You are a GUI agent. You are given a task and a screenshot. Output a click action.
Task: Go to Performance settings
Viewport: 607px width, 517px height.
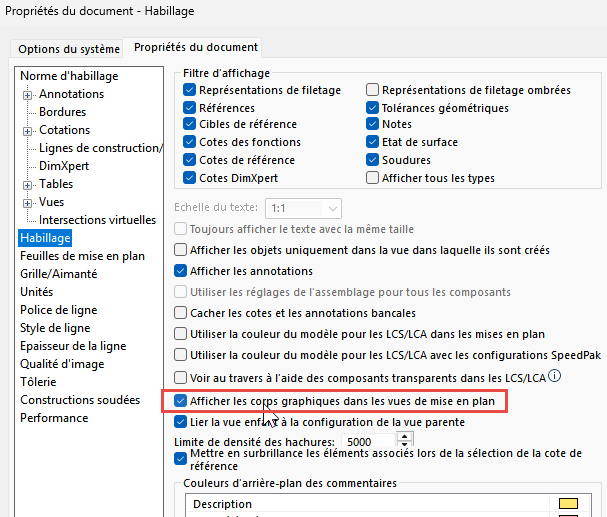pos(54,418)
